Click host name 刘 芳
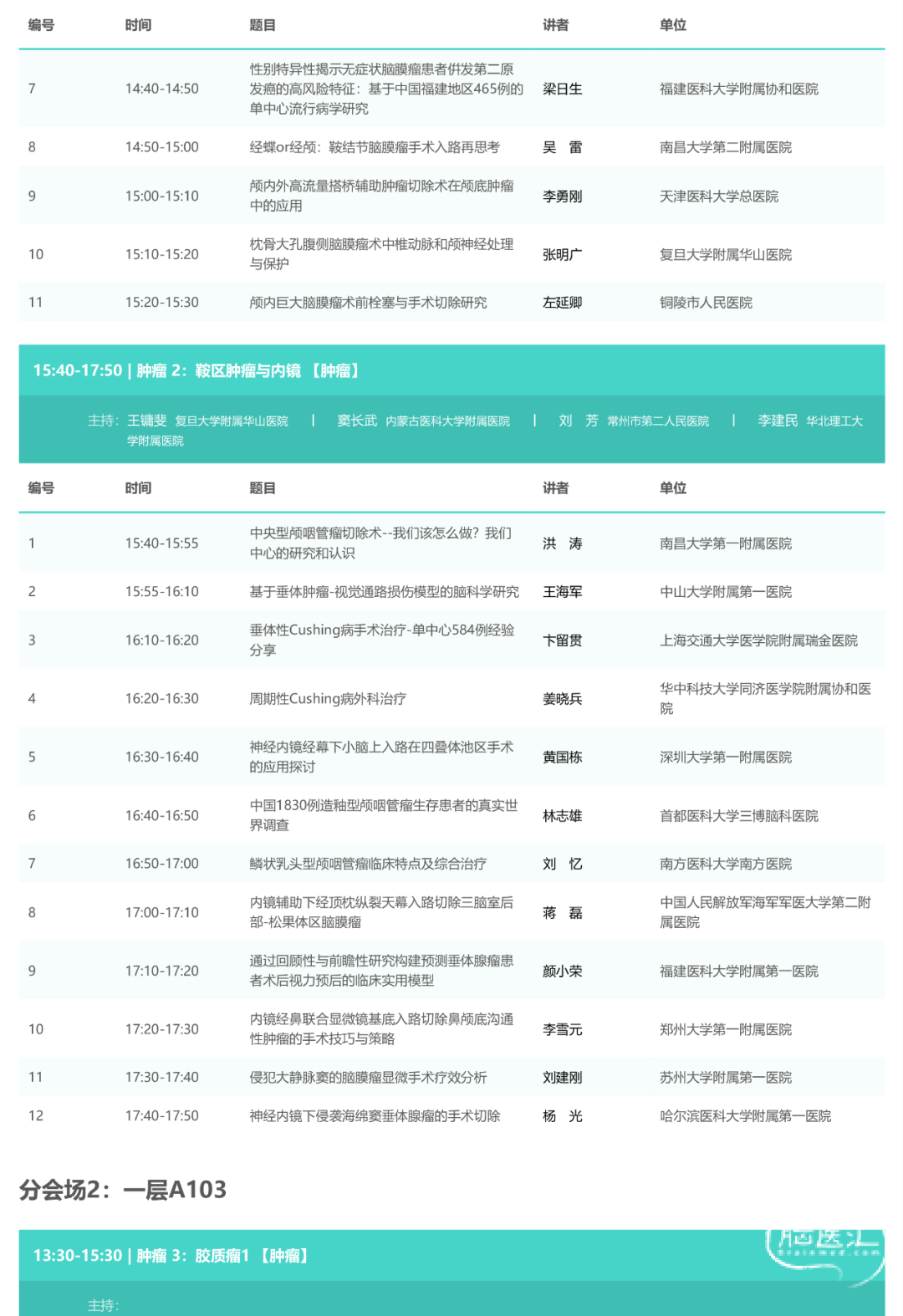The width and height of the screenshot is (903, 1316). tap(579, 421)
